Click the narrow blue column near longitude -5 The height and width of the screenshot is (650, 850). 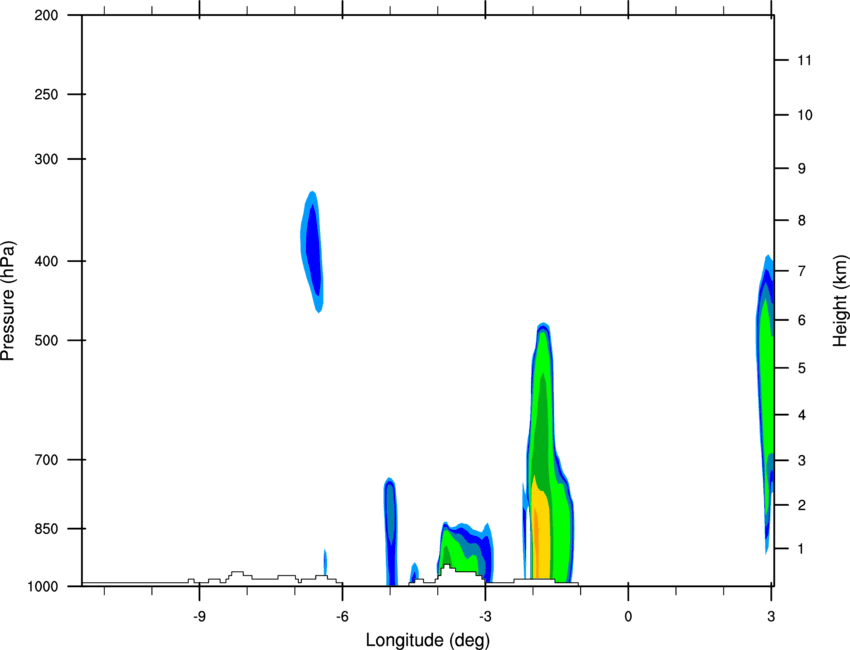(390, 531)
